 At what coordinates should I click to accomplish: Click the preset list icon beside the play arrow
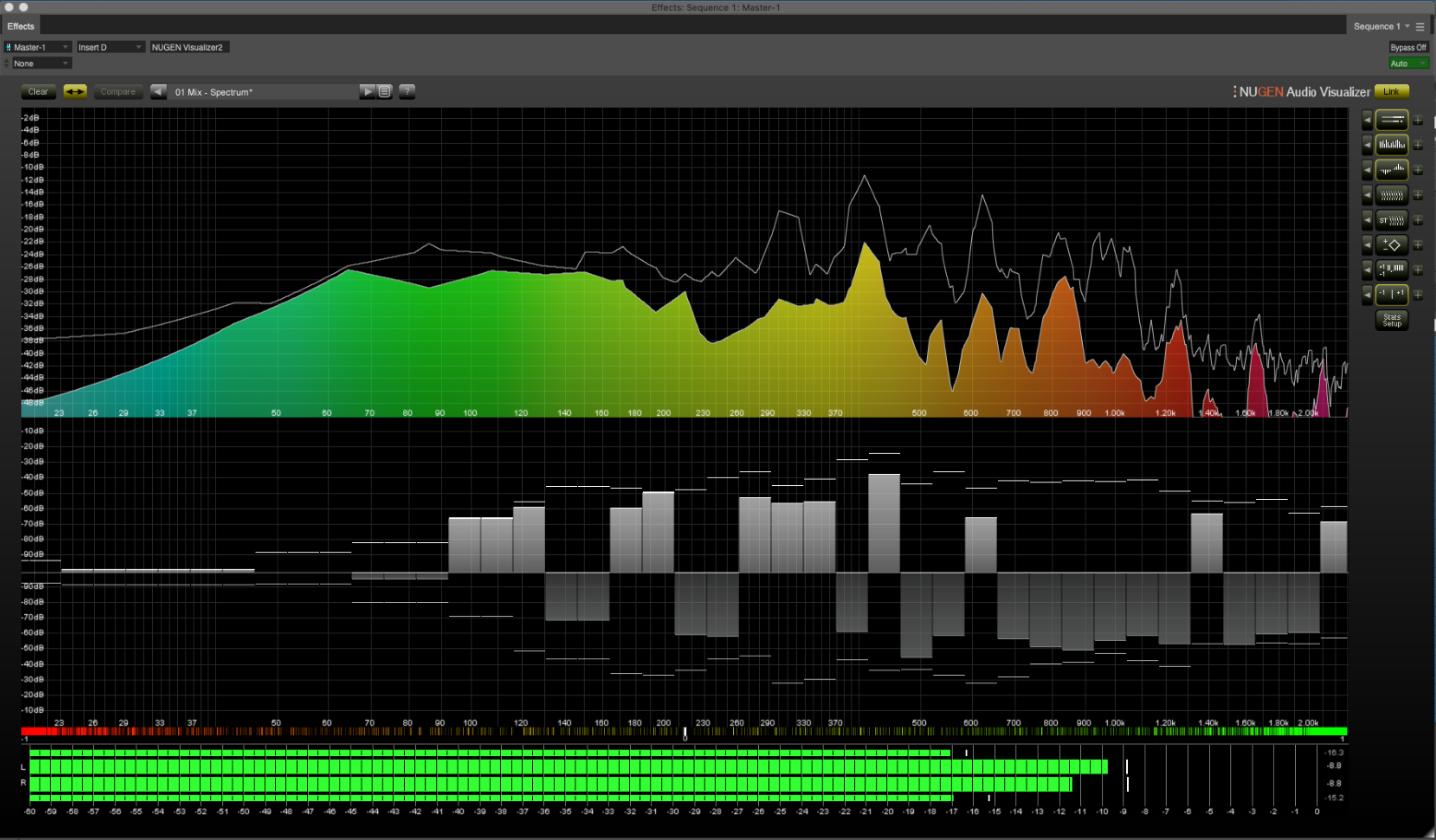(x=385, y=91)
